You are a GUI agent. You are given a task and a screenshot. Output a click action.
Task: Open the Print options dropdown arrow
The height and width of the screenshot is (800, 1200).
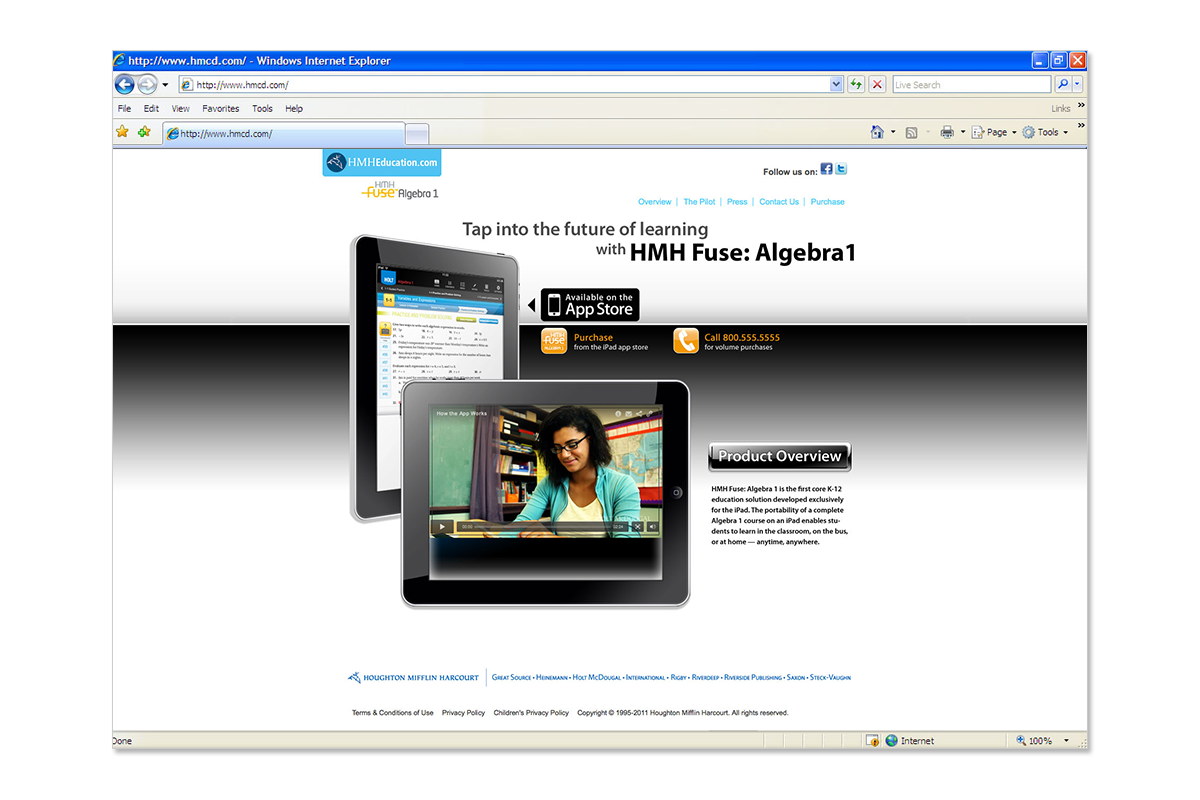[963, 132]
